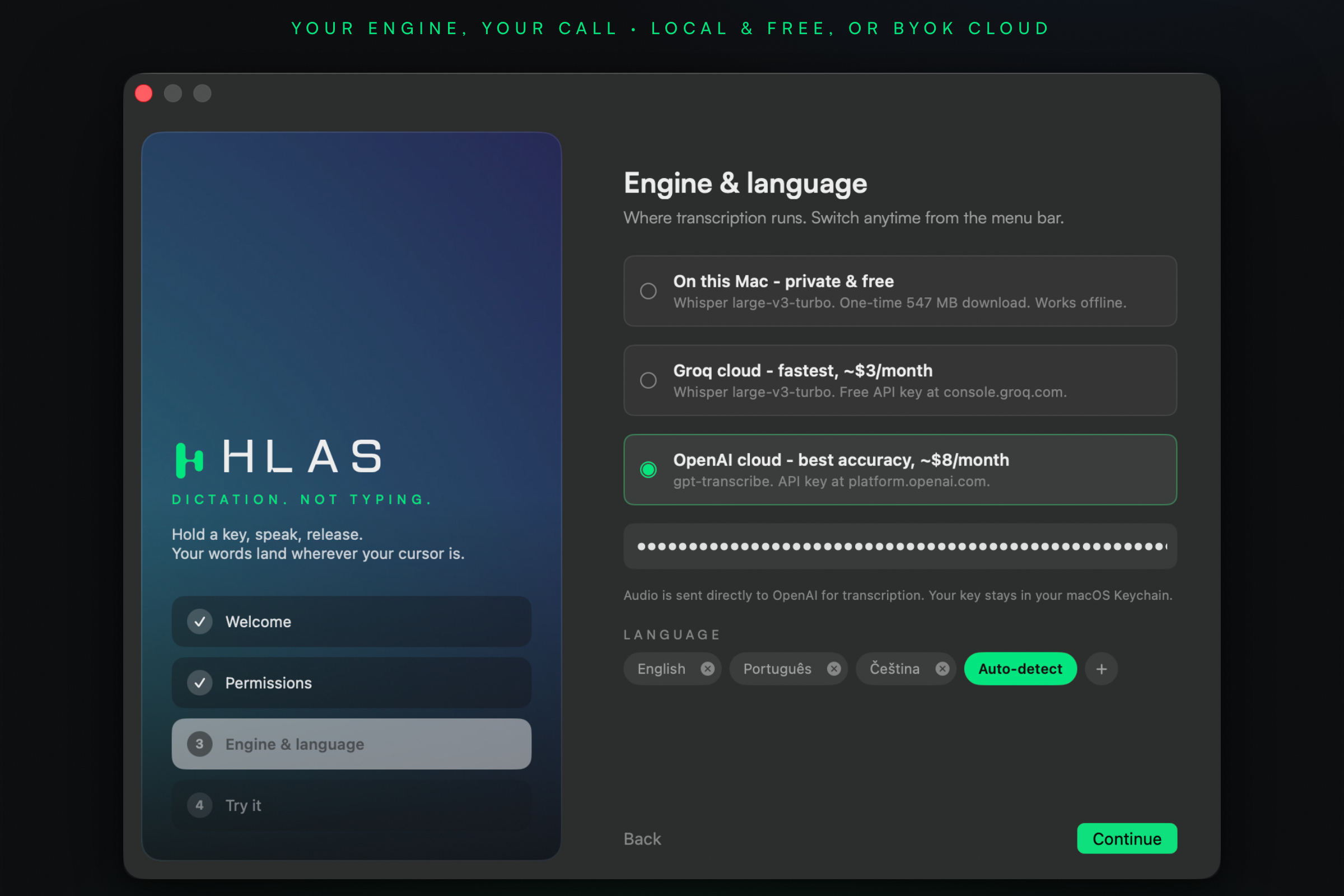Open the Engine & language step
Image resolution: width=1344 pixels, height=896 pixels.
pyautogui.click(x=352, y=744)
